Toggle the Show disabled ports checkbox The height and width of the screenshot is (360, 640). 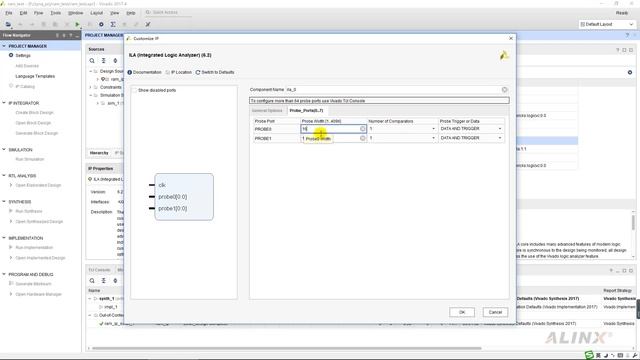click(x=134, y=90)
